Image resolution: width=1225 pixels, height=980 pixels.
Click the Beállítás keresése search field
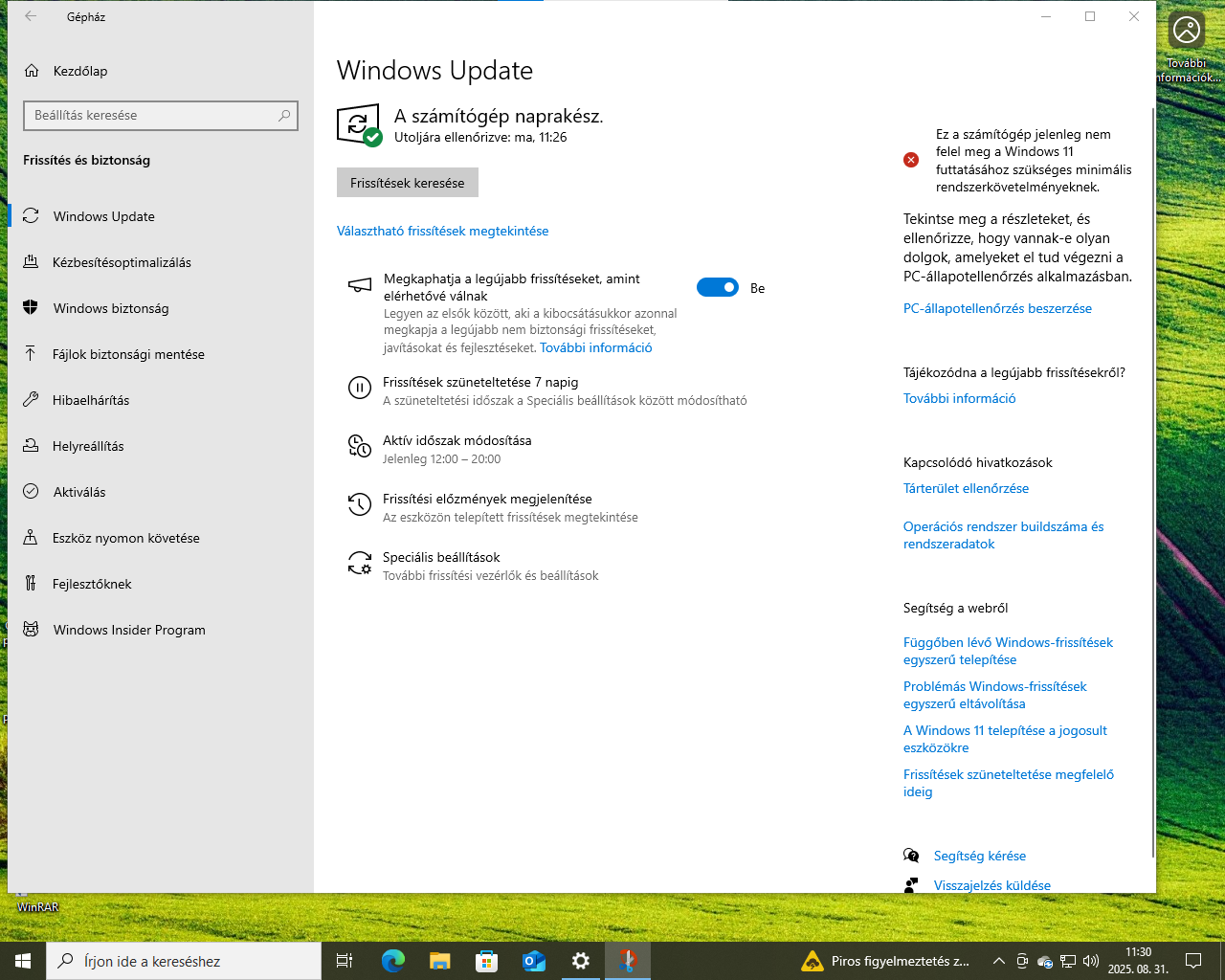(161, 115)
